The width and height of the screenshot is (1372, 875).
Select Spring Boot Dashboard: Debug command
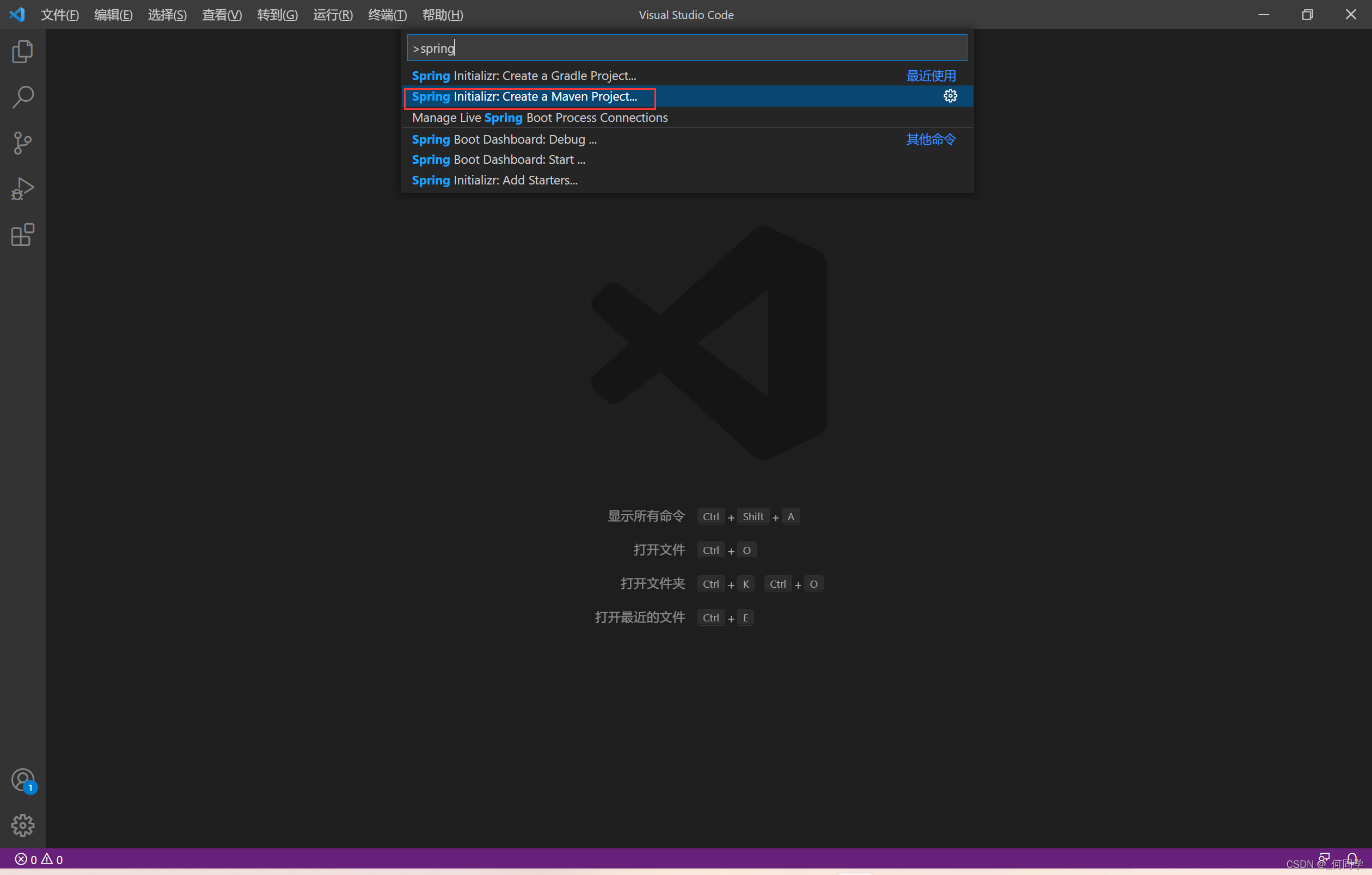504,139
